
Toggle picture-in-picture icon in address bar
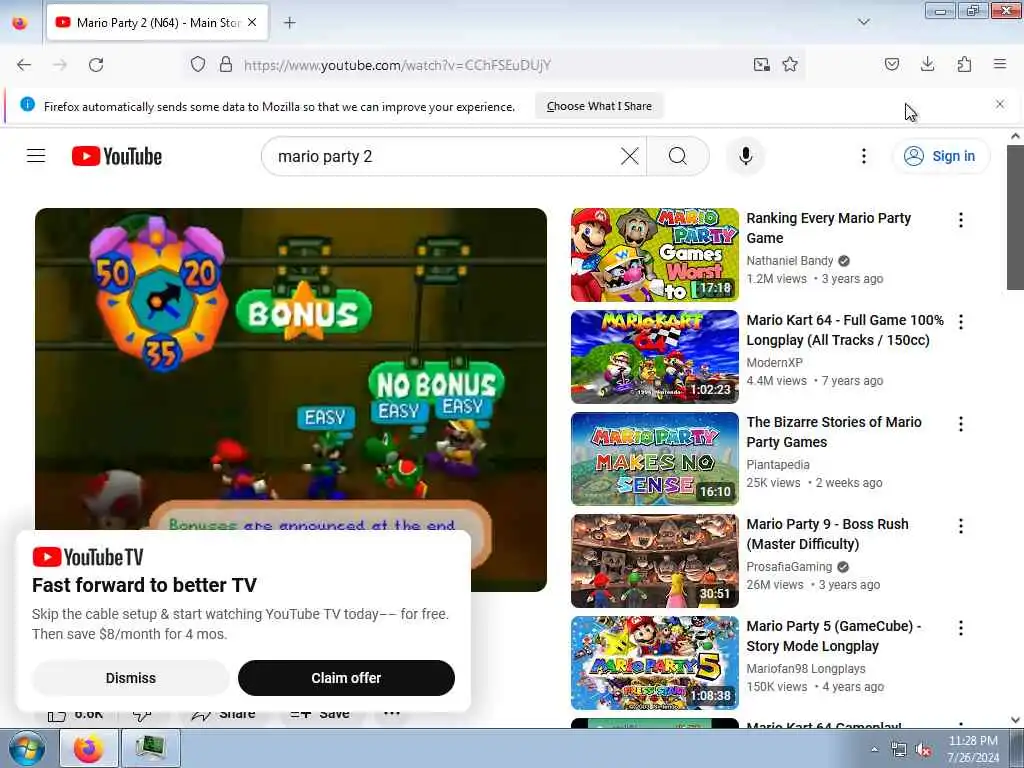click(x=761, y=65)
